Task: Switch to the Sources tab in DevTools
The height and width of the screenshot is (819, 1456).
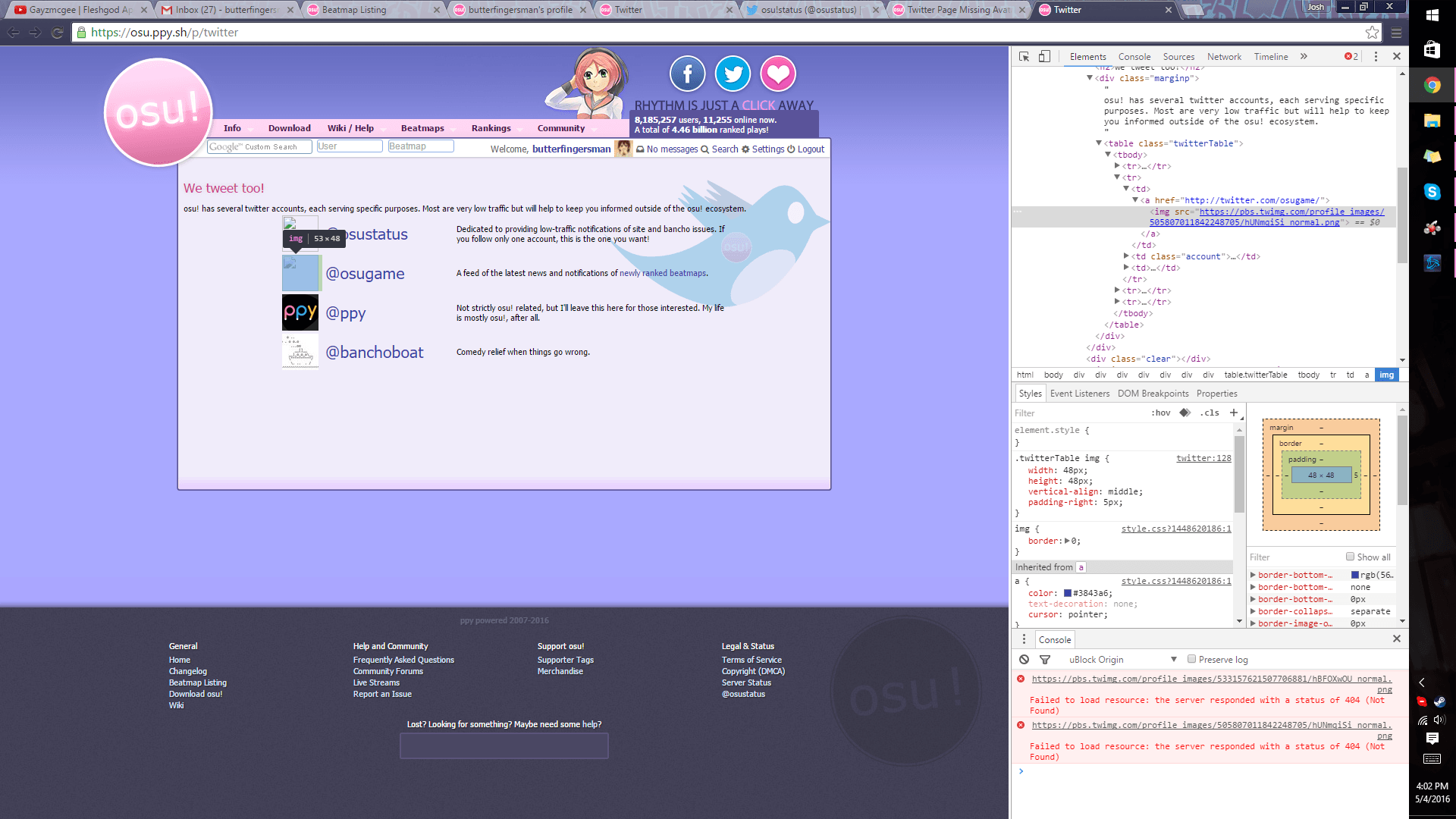Action: (x=1178, y=56)
